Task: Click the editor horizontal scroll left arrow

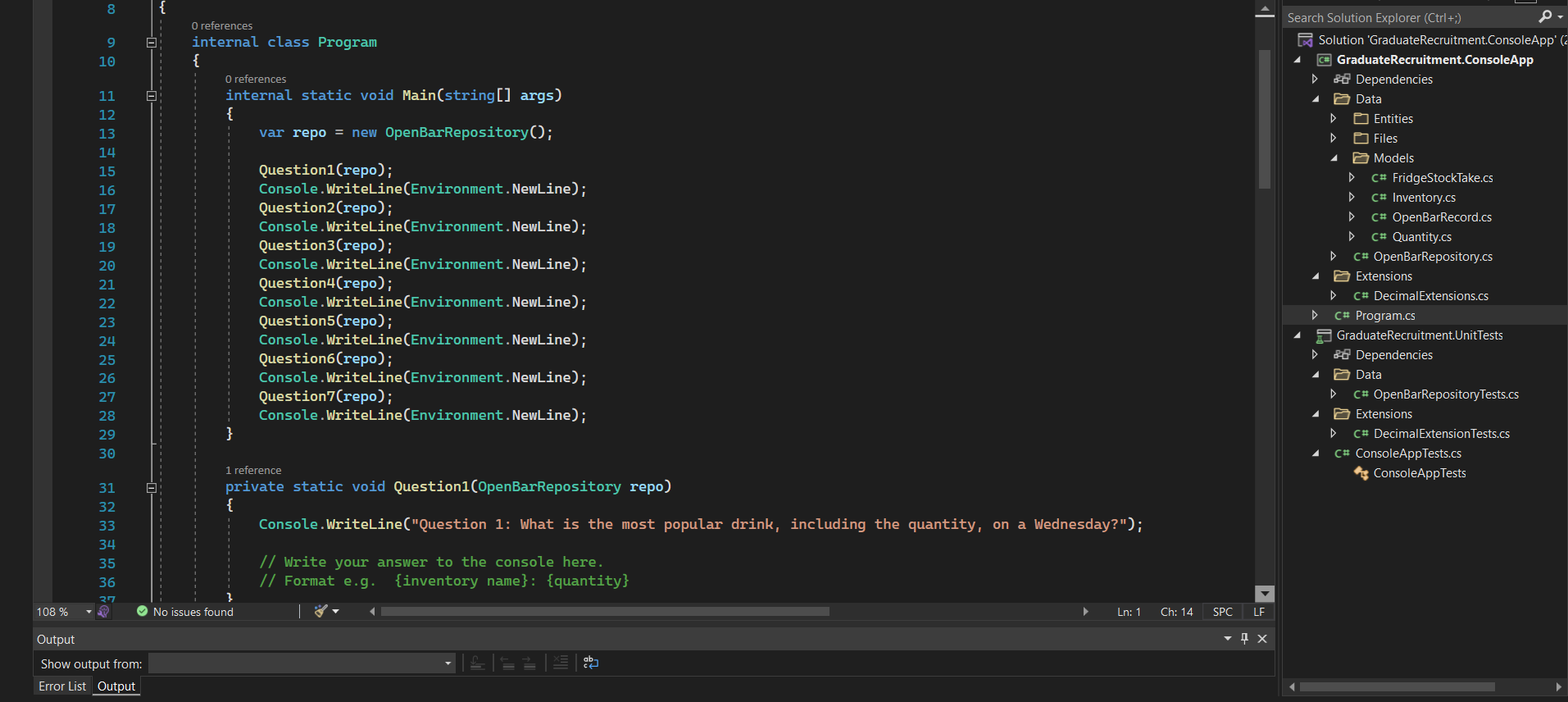Action: point(372,612)
